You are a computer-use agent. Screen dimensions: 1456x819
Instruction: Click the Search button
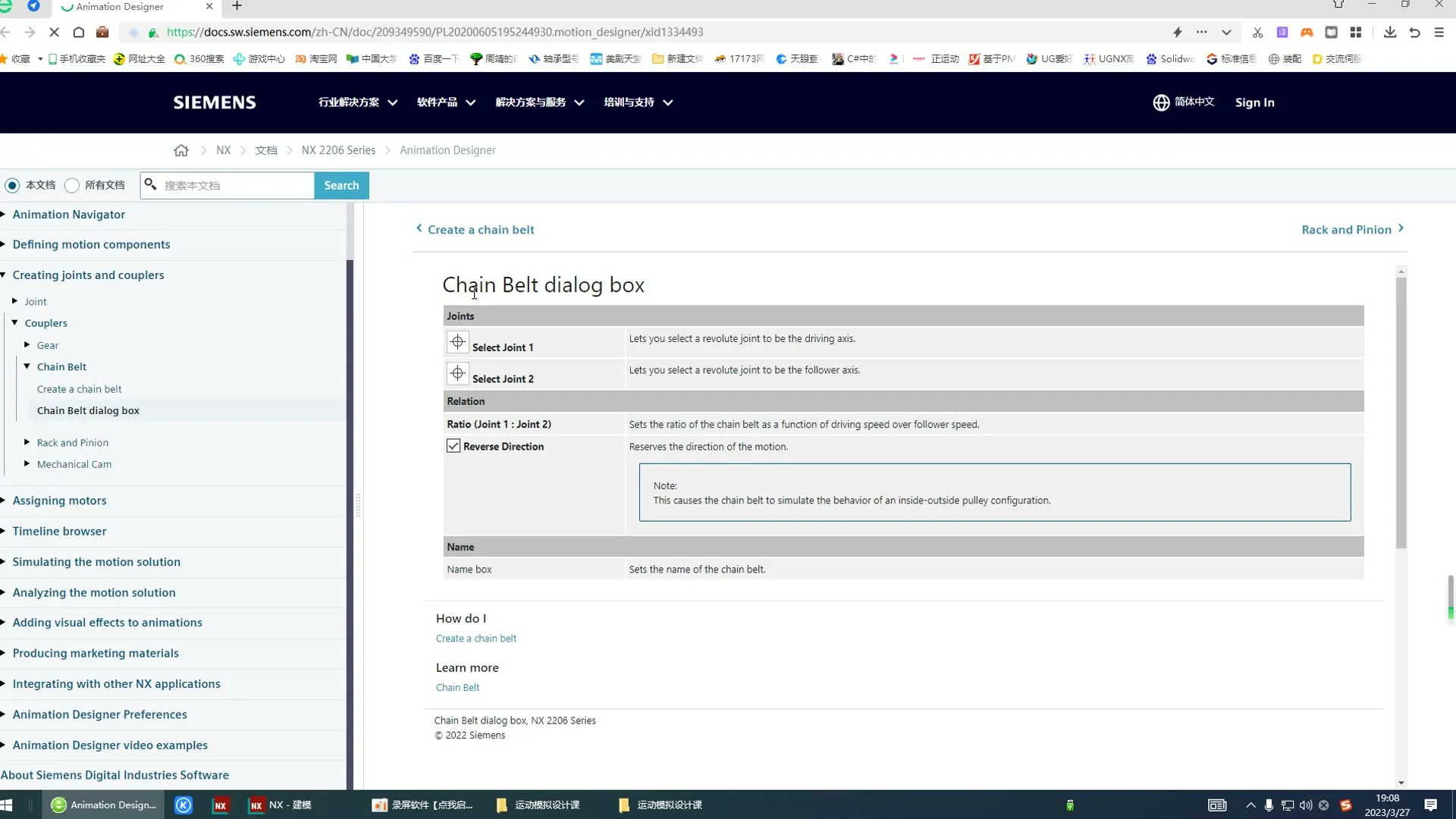341,185
